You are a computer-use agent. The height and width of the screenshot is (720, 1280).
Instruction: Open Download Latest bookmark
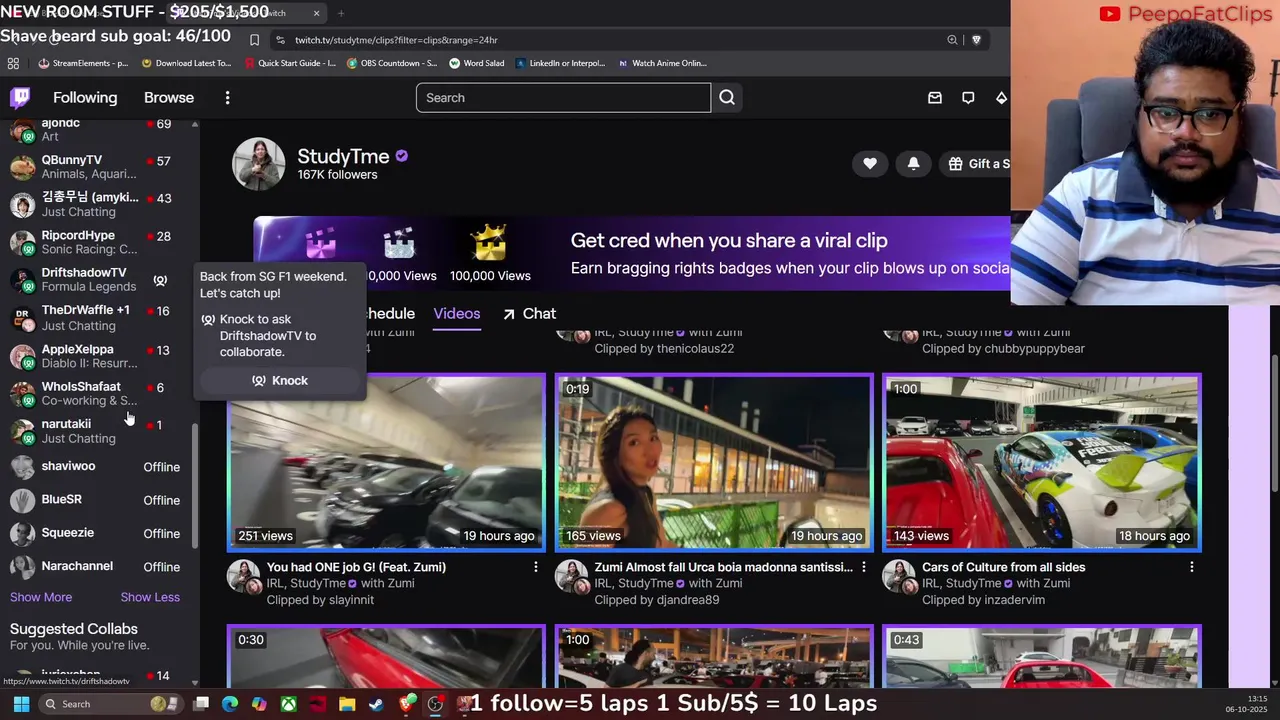click(186, 63)
